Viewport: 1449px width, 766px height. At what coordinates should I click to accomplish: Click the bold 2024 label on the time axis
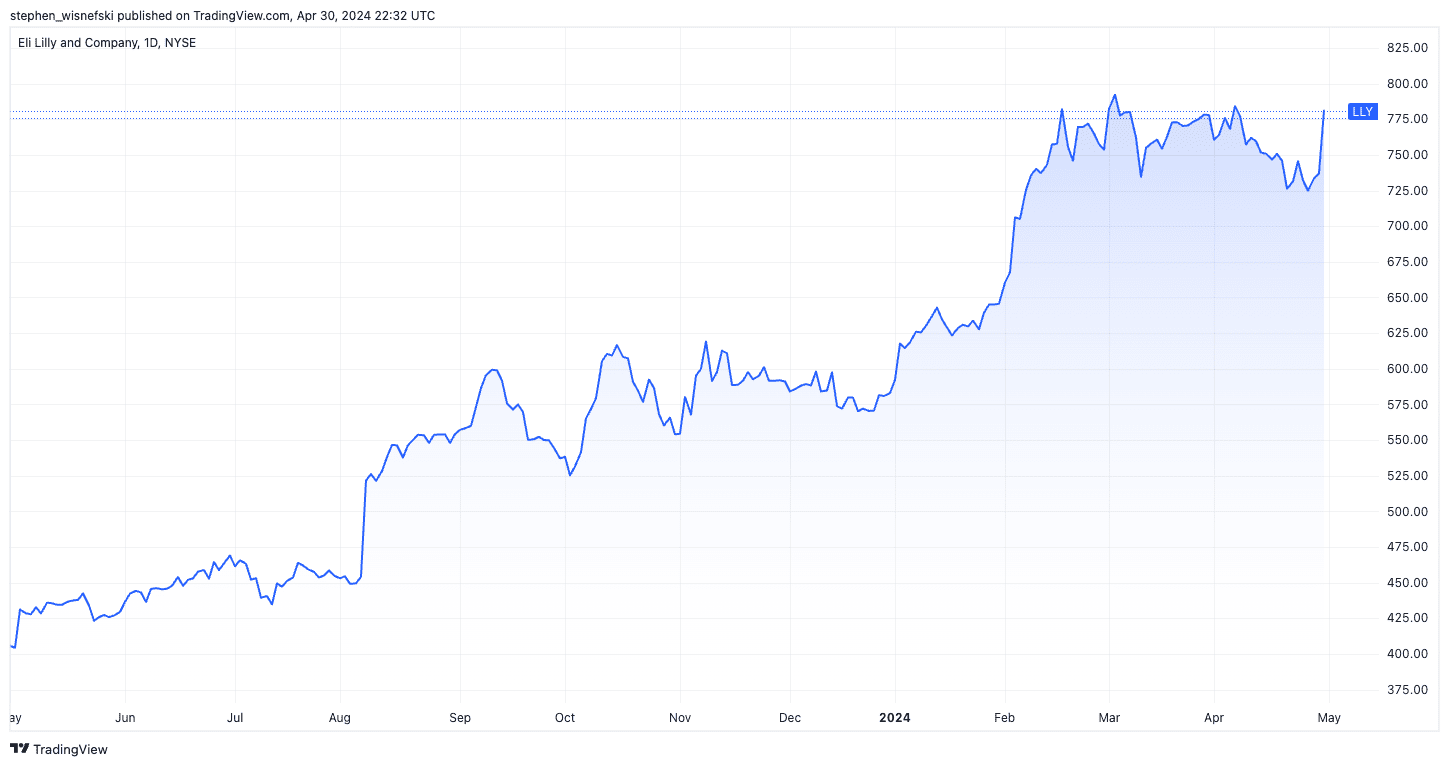[x=894, y=718]
